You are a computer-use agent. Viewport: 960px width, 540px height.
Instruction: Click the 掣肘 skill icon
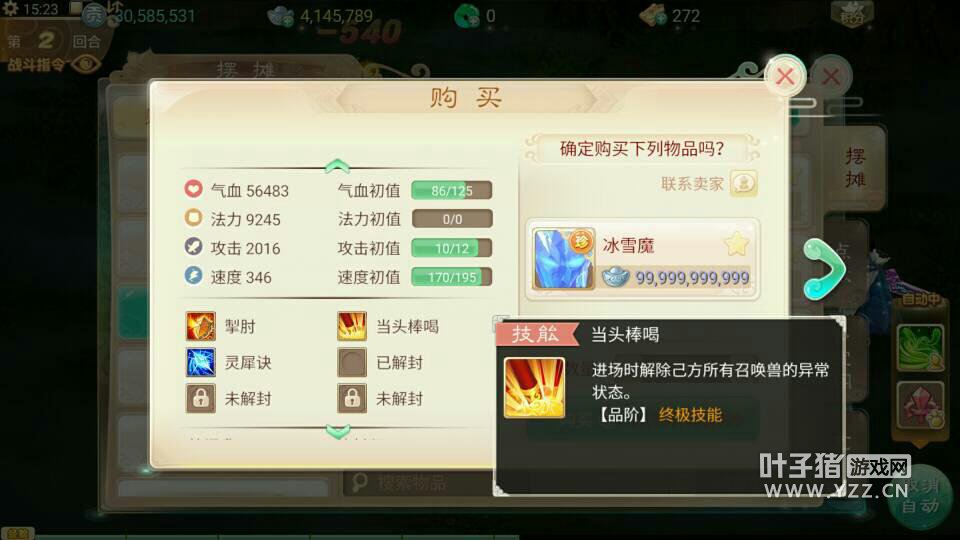pos(201,326)
